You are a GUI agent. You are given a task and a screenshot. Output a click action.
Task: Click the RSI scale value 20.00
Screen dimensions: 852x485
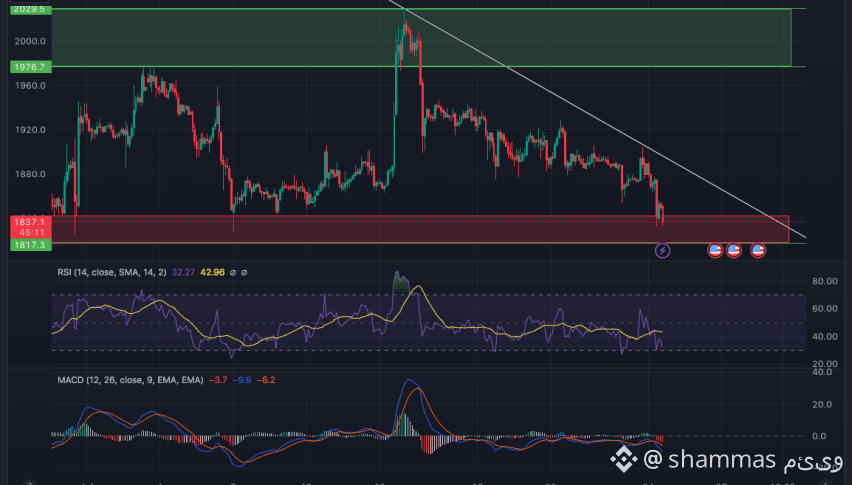coord(824,364)
